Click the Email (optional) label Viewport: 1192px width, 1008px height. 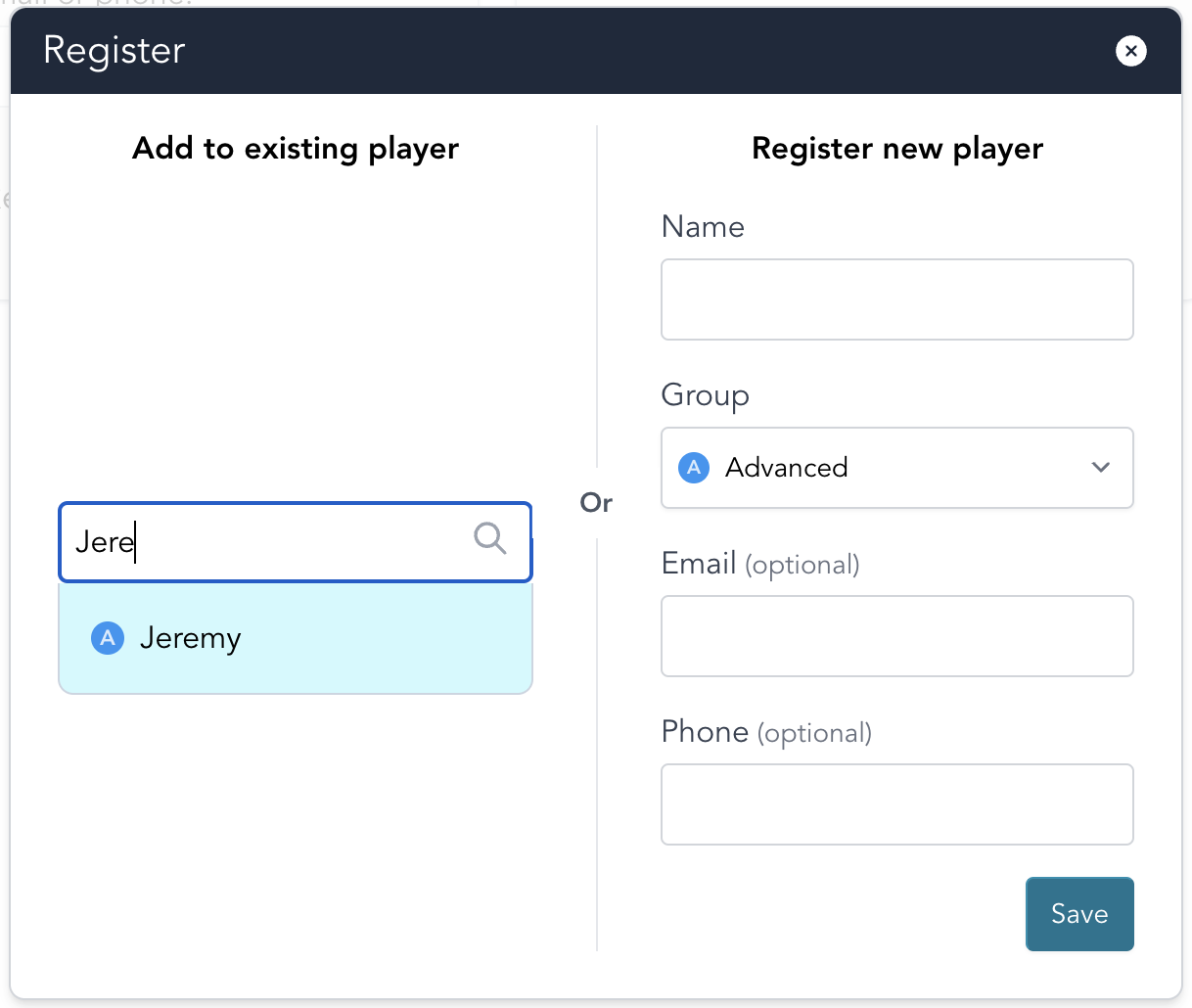coord(760,564)
